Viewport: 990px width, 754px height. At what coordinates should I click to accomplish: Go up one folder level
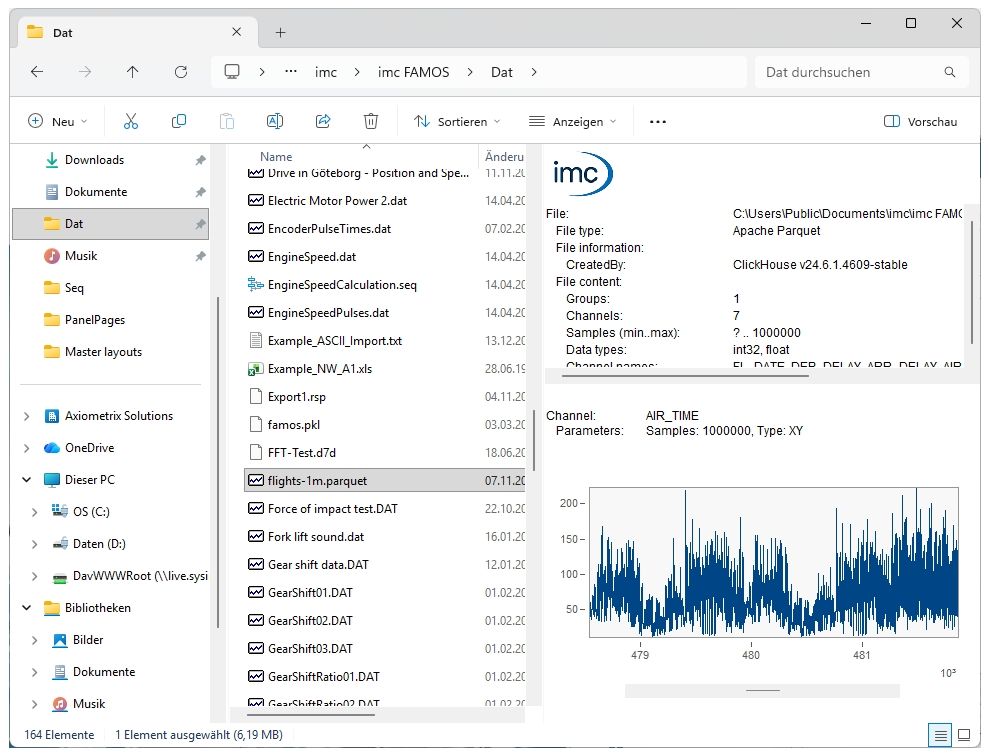pos(133,72)
